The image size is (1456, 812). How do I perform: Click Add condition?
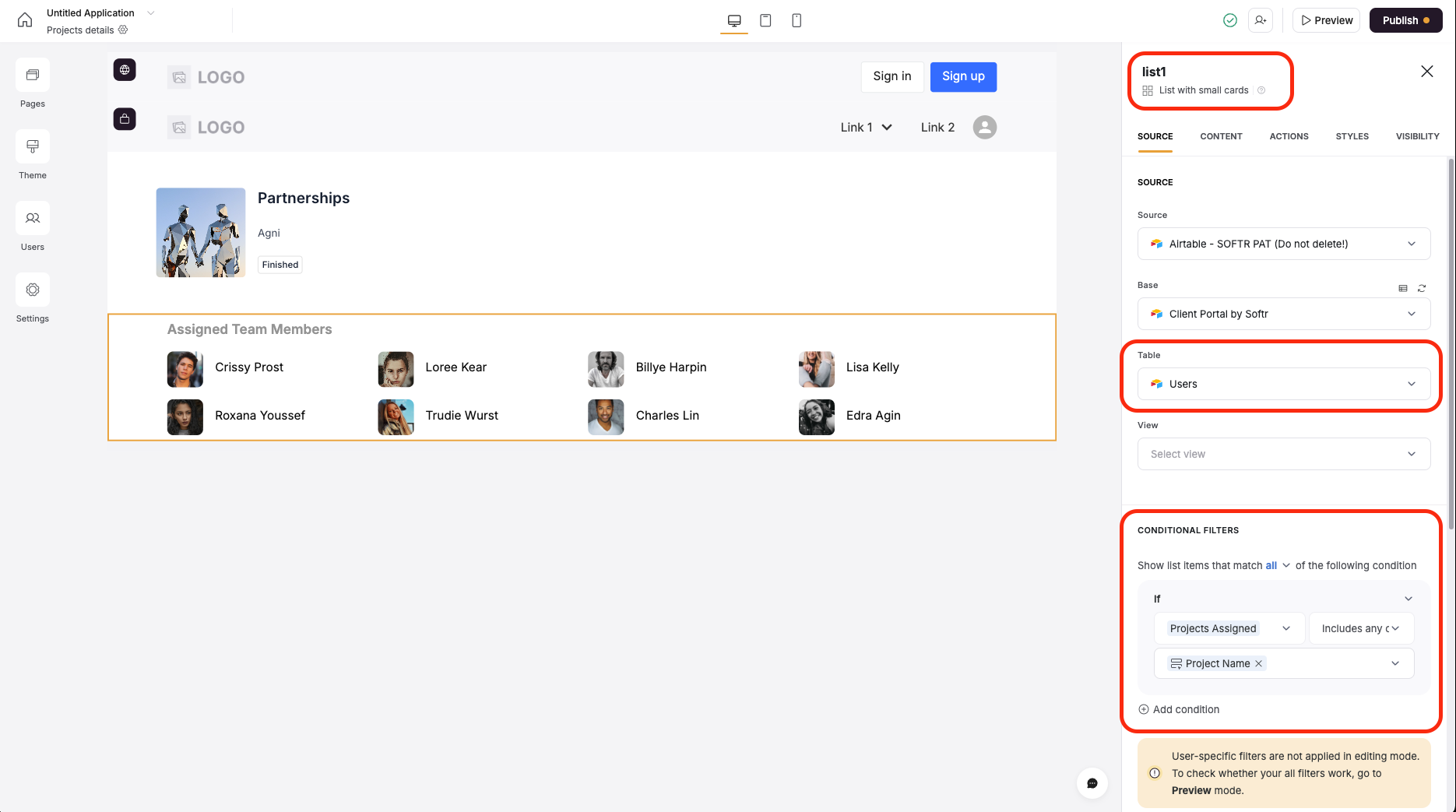[x=1179, y=709]
